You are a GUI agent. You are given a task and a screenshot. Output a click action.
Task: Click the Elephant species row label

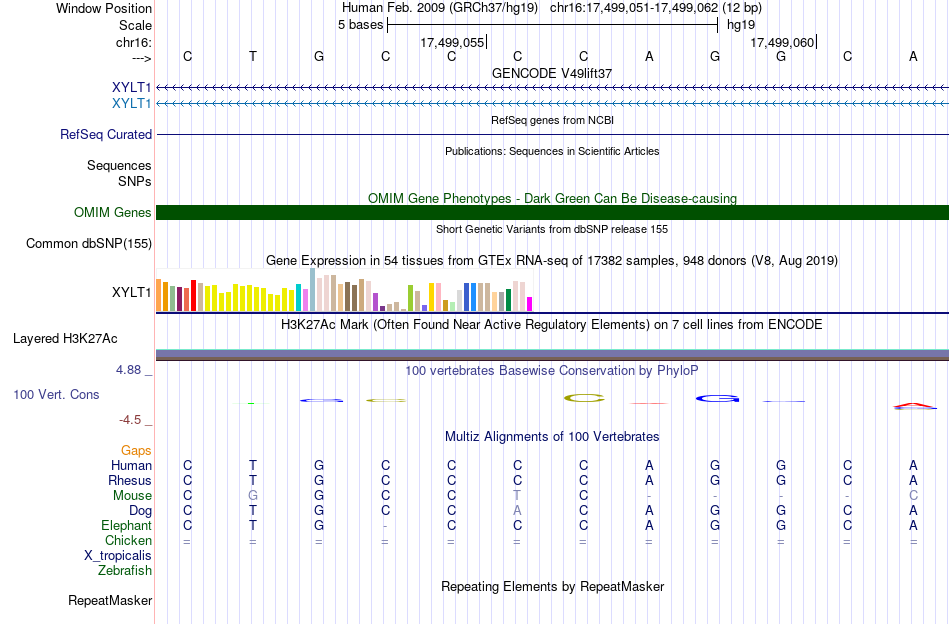(x=127, y=525)
